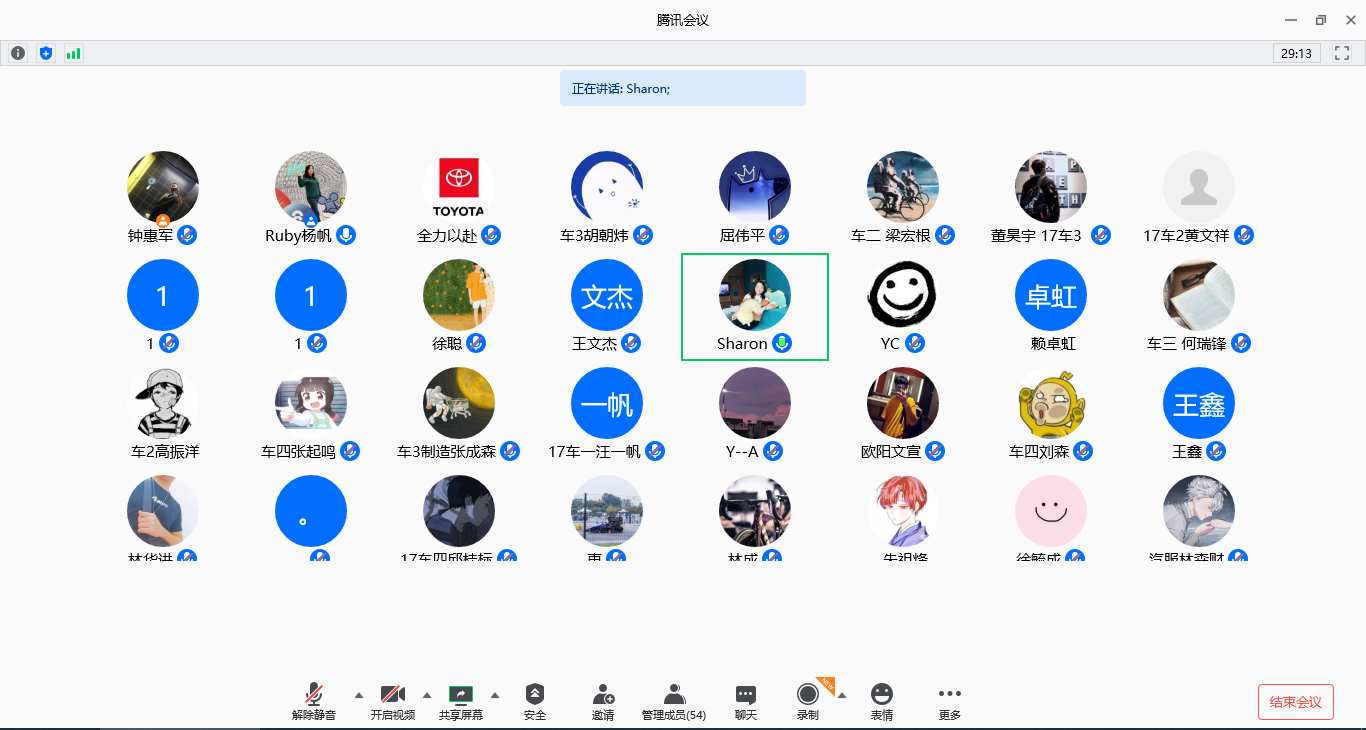Expand share options arrow beside 共享屏幕

[495, 695]
